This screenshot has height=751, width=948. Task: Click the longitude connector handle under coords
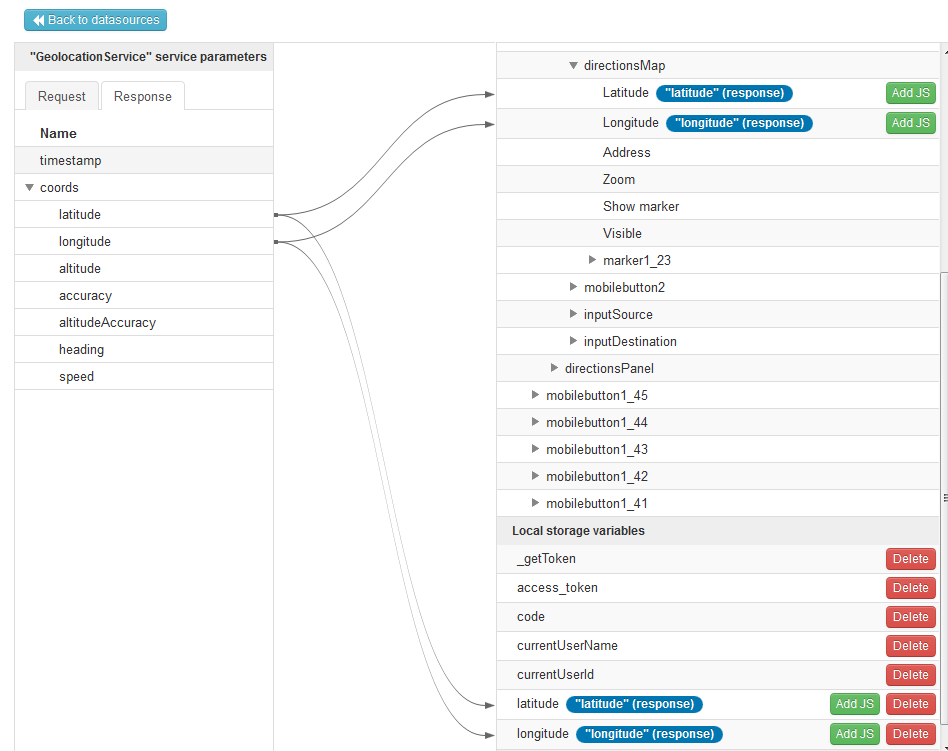coord(275,241)
